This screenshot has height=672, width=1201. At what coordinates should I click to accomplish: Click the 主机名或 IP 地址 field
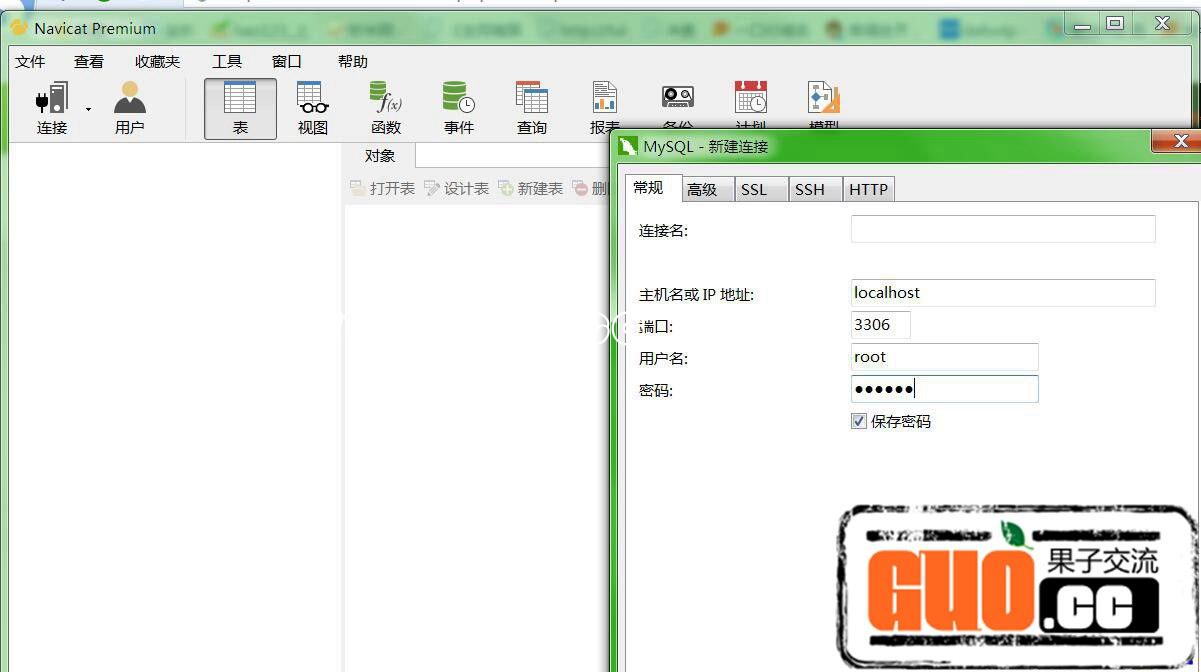pyautogui.click(x=1002, y=293)
